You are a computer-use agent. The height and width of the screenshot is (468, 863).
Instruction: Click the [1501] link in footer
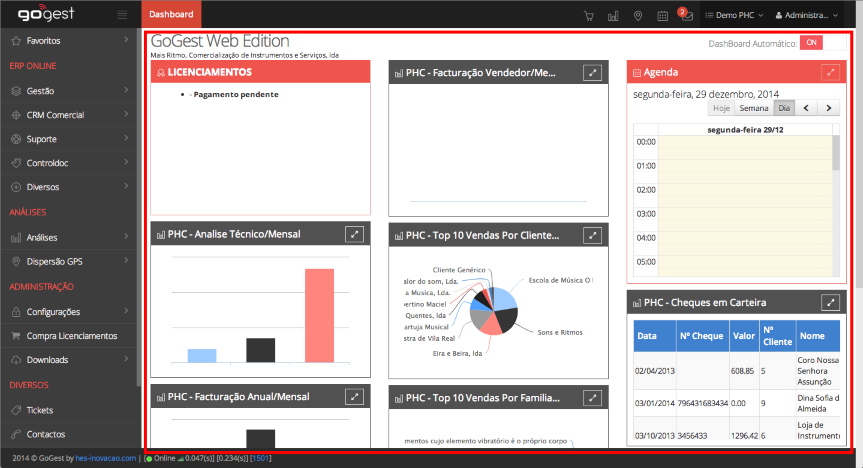(261, 458)
